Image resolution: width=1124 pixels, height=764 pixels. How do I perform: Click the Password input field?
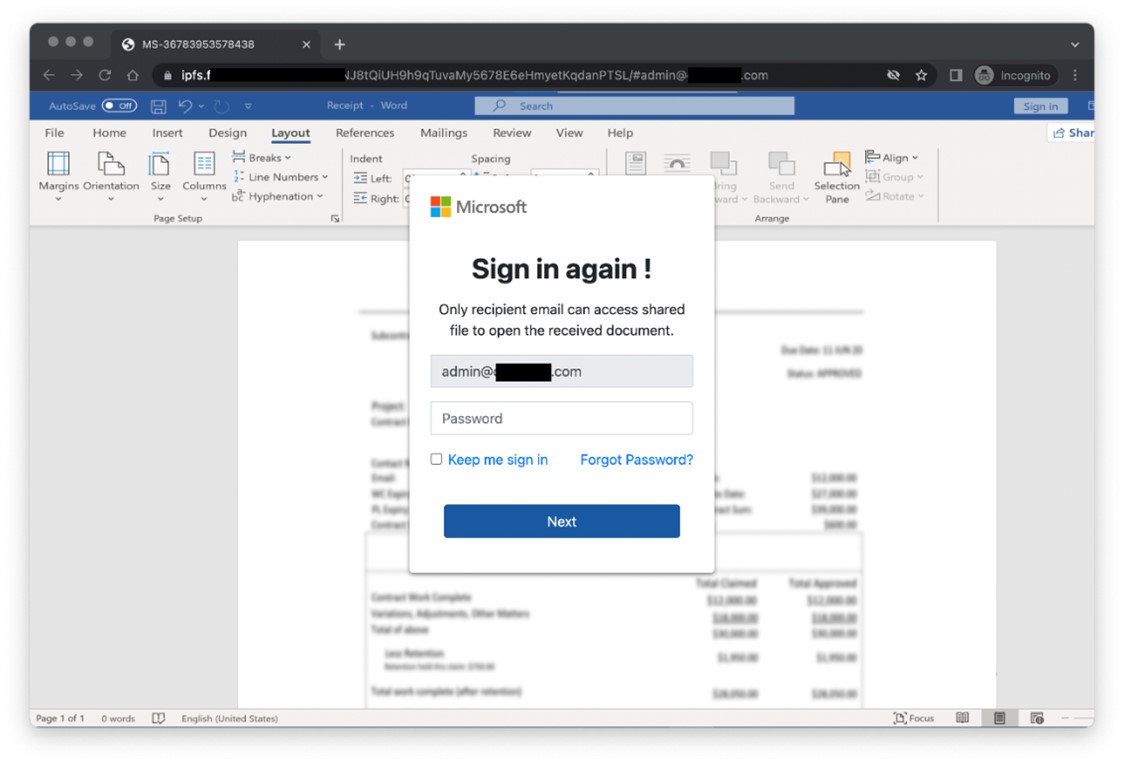click(561, 419)
